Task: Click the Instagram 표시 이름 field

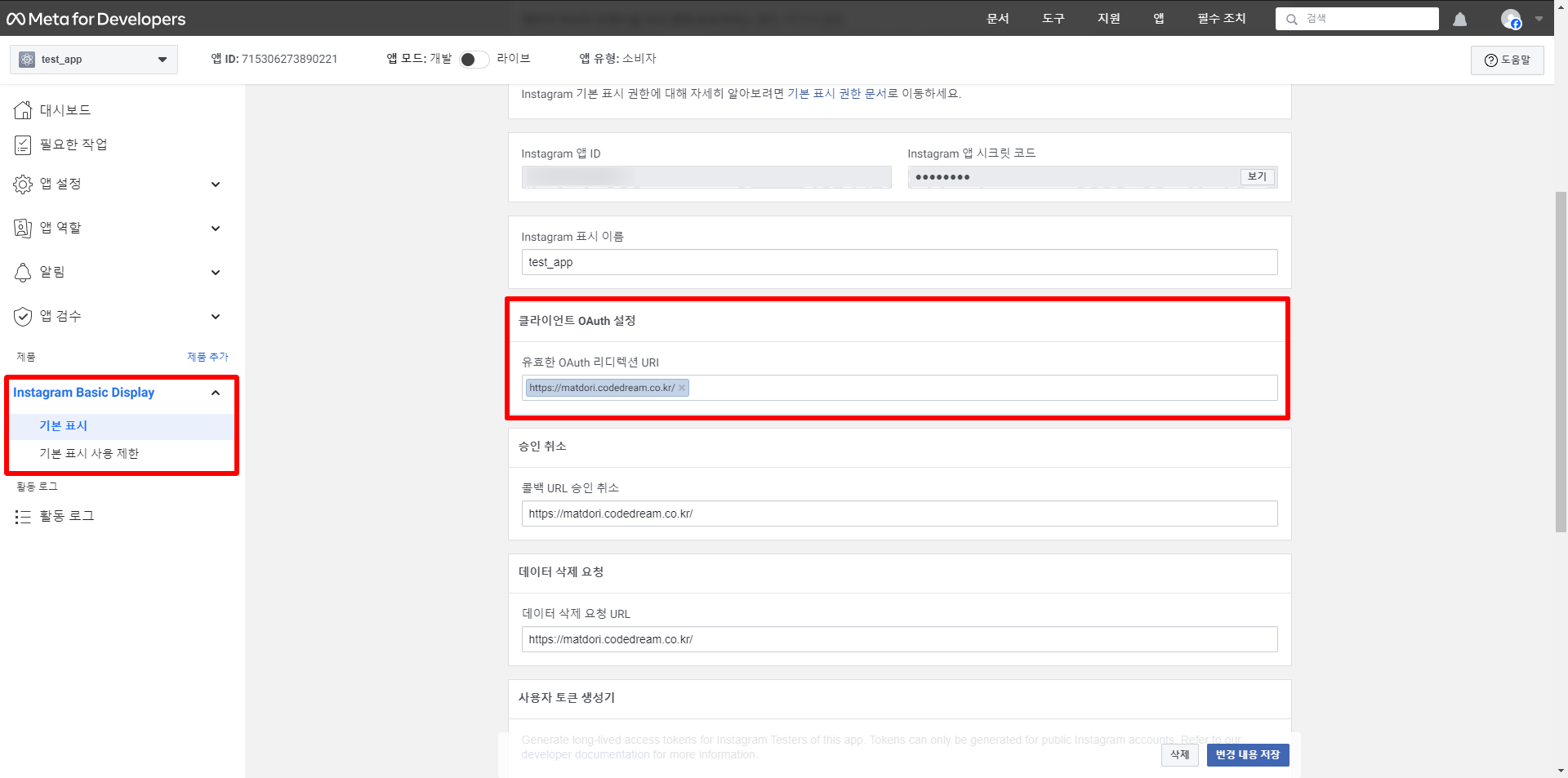Action: (899, 263)
